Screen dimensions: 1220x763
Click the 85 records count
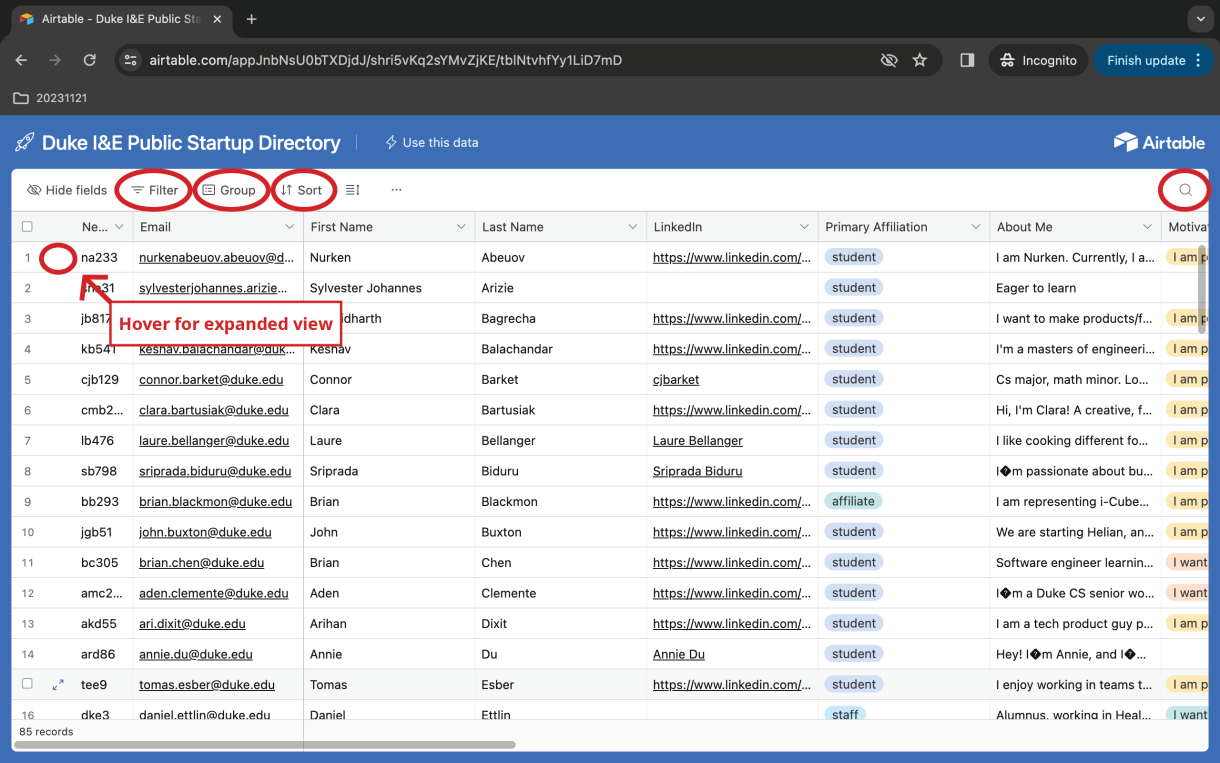pos(46,732)
